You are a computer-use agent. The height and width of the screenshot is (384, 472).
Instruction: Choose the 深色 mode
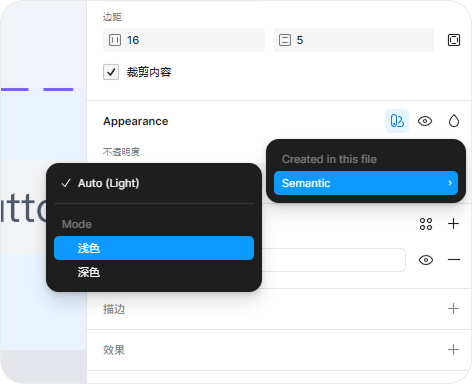pyautogui.click(x=154, y=272)
